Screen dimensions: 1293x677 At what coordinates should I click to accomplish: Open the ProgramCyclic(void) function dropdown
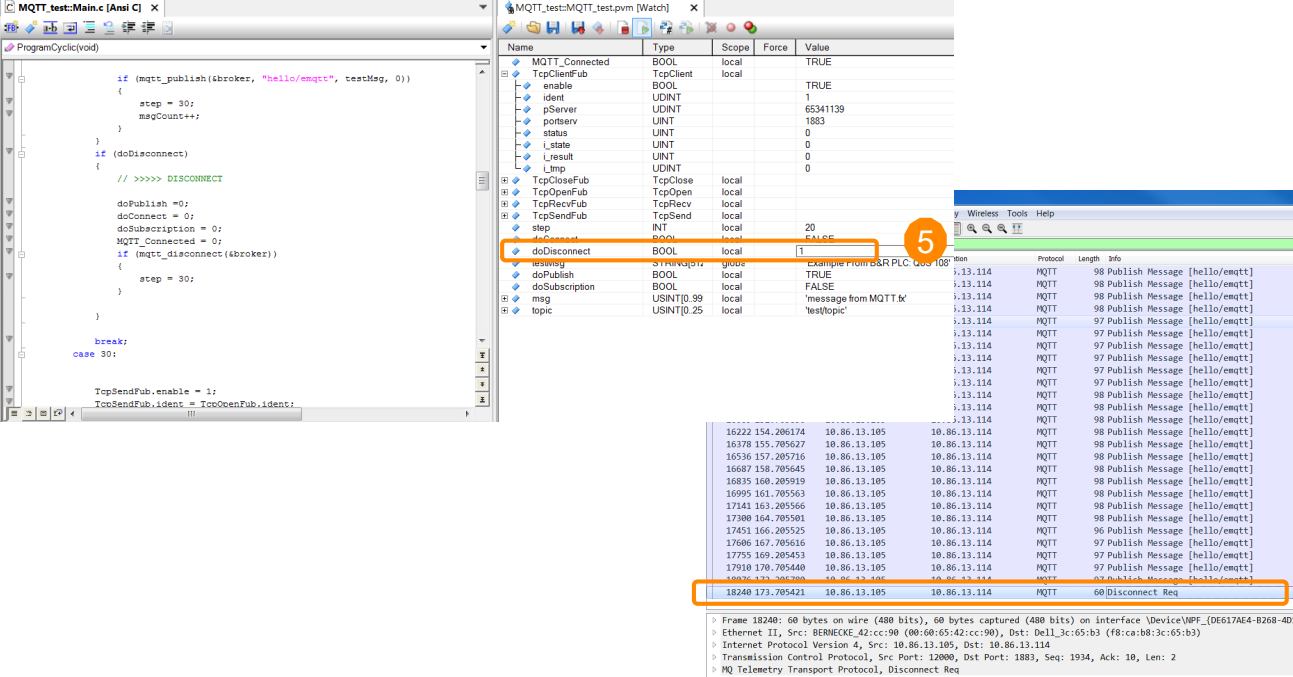(x=484, y=47)
